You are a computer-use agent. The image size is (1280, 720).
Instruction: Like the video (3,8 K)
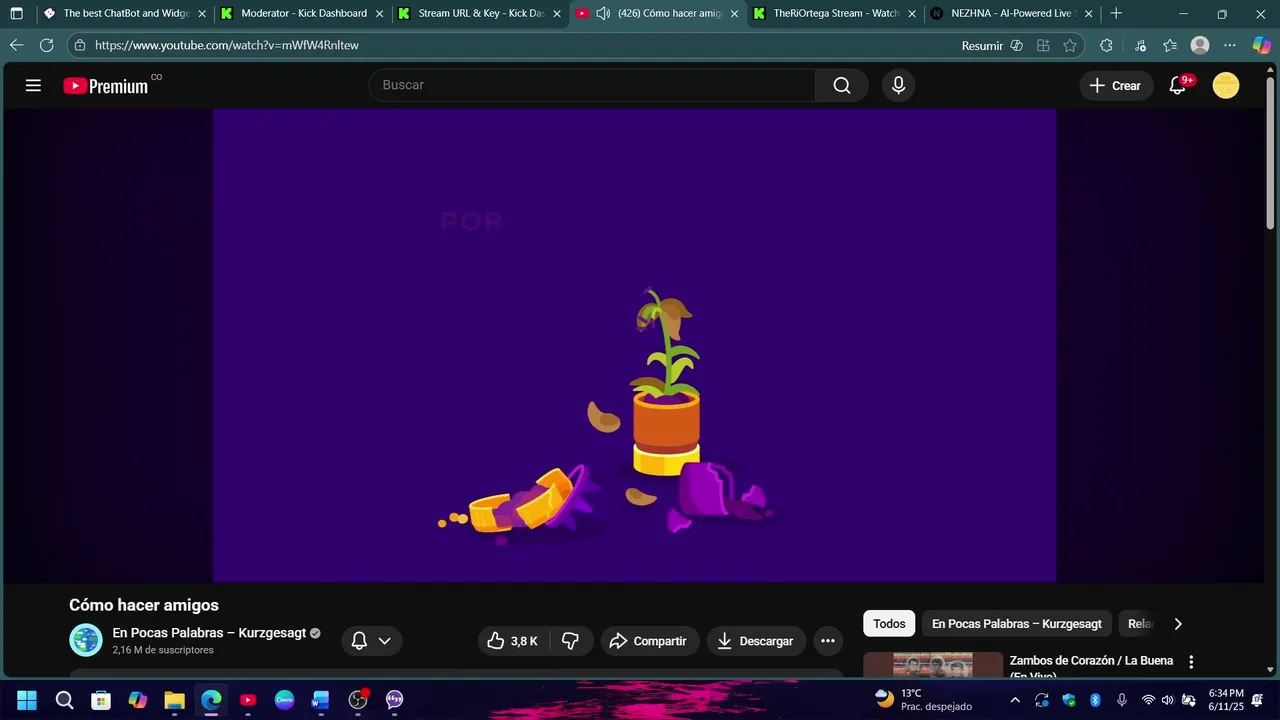point(513,641)
